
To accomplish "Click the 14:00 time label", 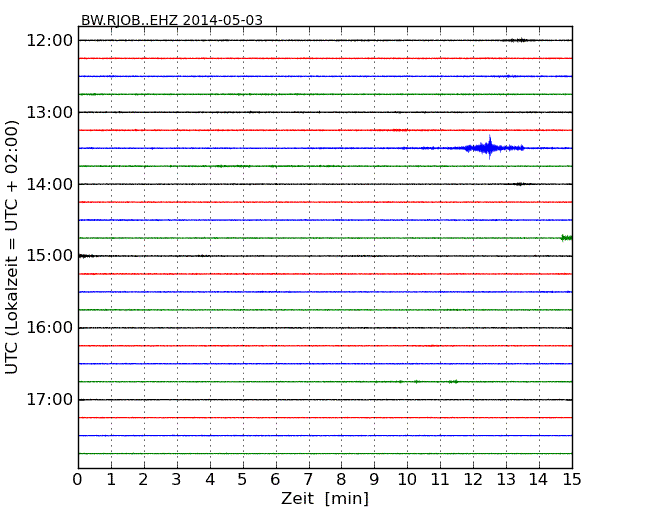I will pos(49,184).
